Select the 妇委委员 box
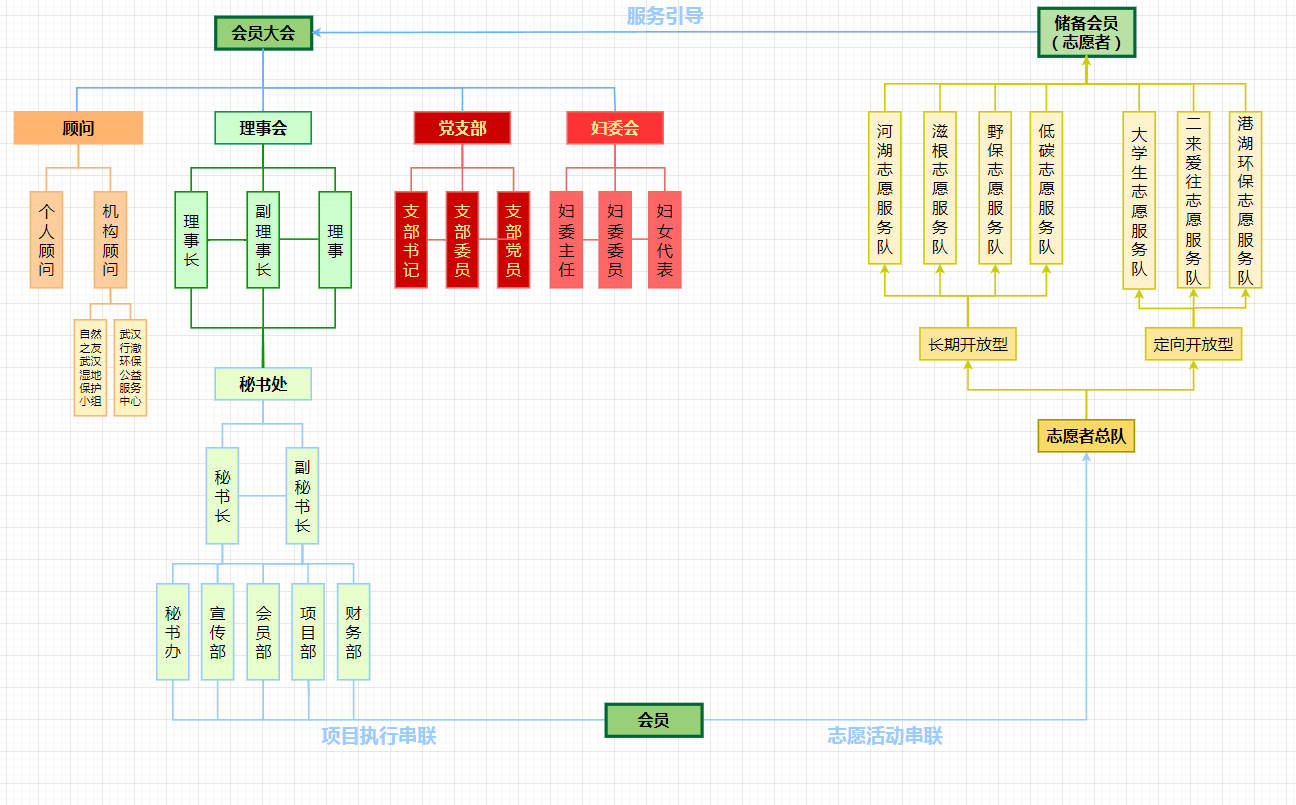Screen dimensions: 1296x805 click(615, 240)
